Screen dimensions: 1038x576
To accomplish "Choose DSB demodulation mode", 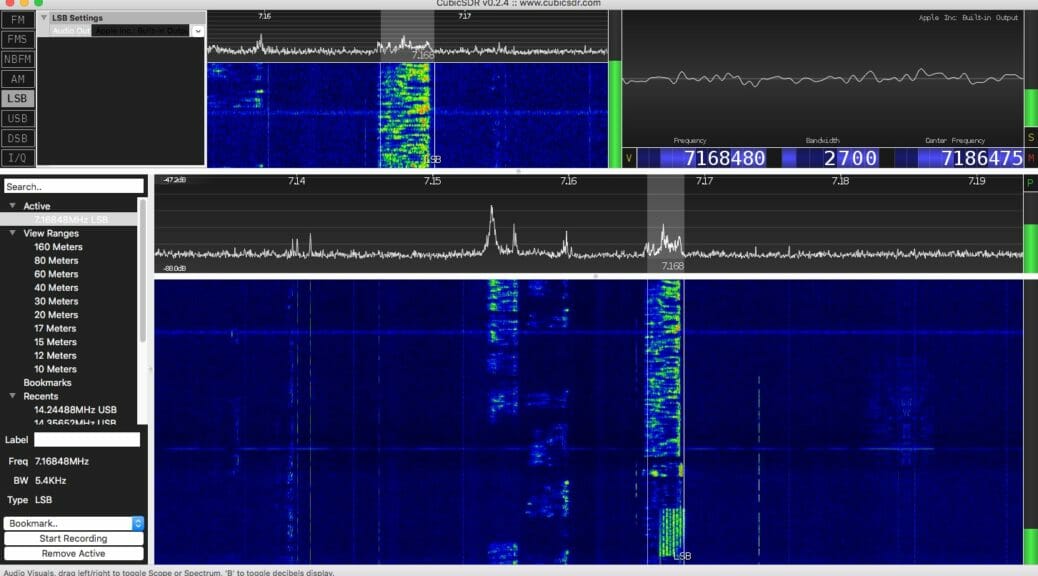I will point(17,138).
